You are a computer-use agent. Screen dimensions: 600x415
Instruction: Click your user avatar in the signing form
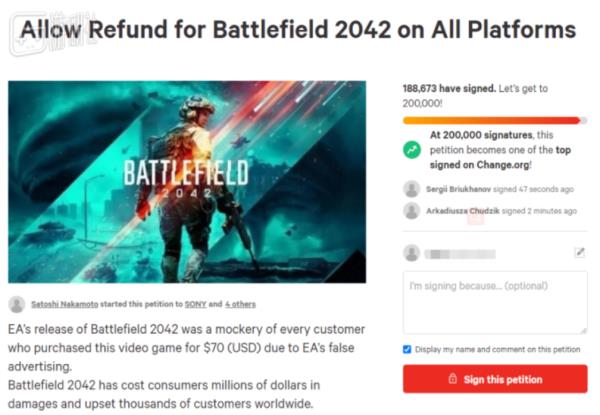tap(411, 253)
